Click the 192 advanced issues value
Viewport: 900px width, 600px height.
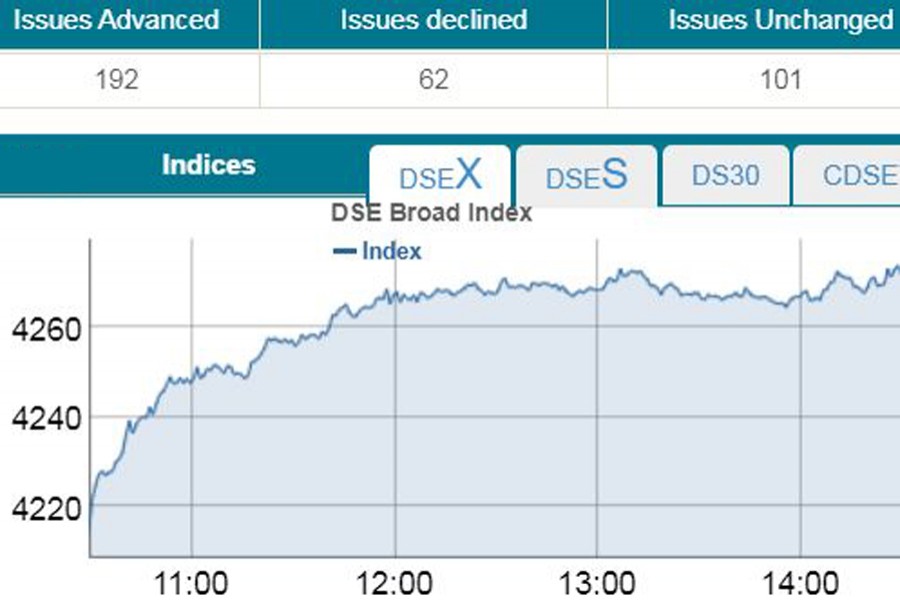tap(116, 80)
